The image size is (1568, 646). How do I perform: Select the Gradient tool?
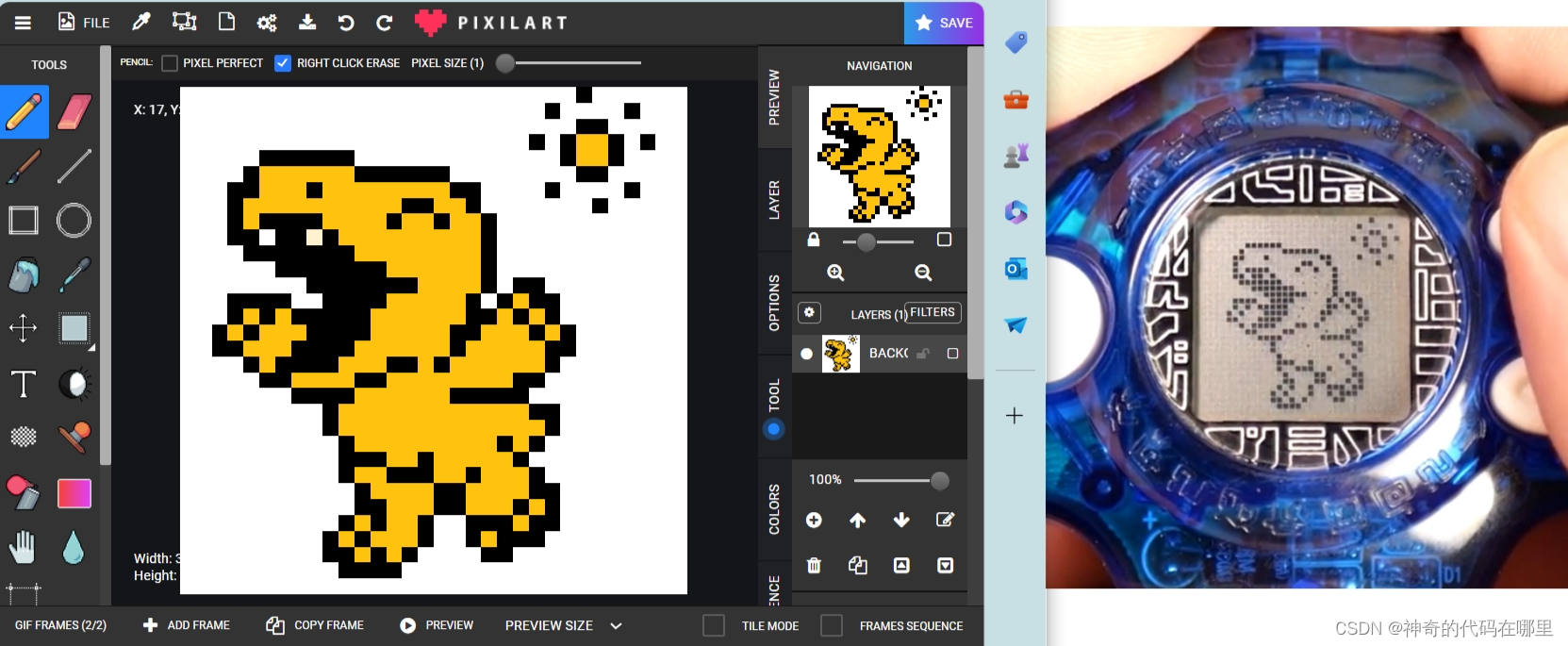[74, 492]
